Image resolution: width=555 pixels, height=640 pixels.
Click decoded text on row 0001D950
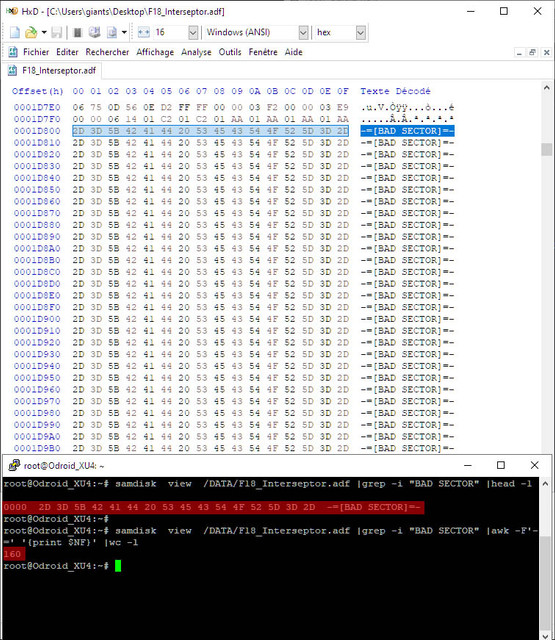407,378
